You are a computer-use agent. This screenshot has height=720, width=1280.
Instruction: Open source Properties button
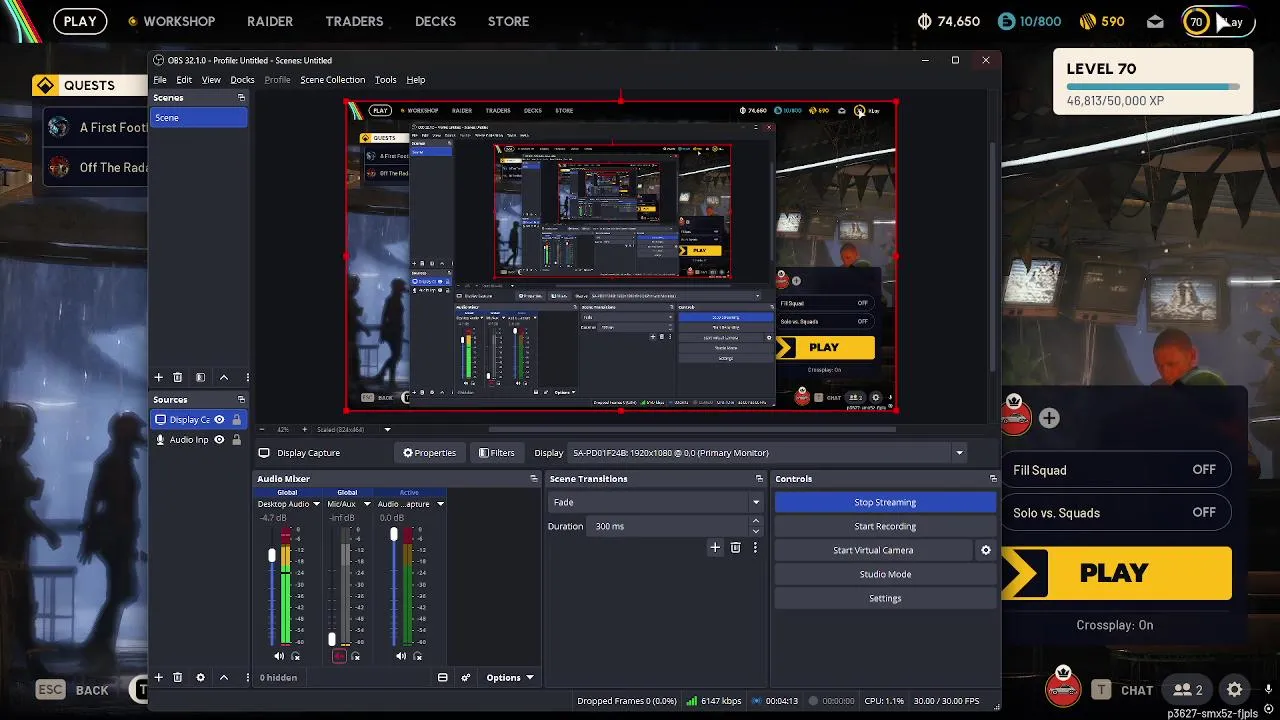pyautogui.click(x=430, y=453)
